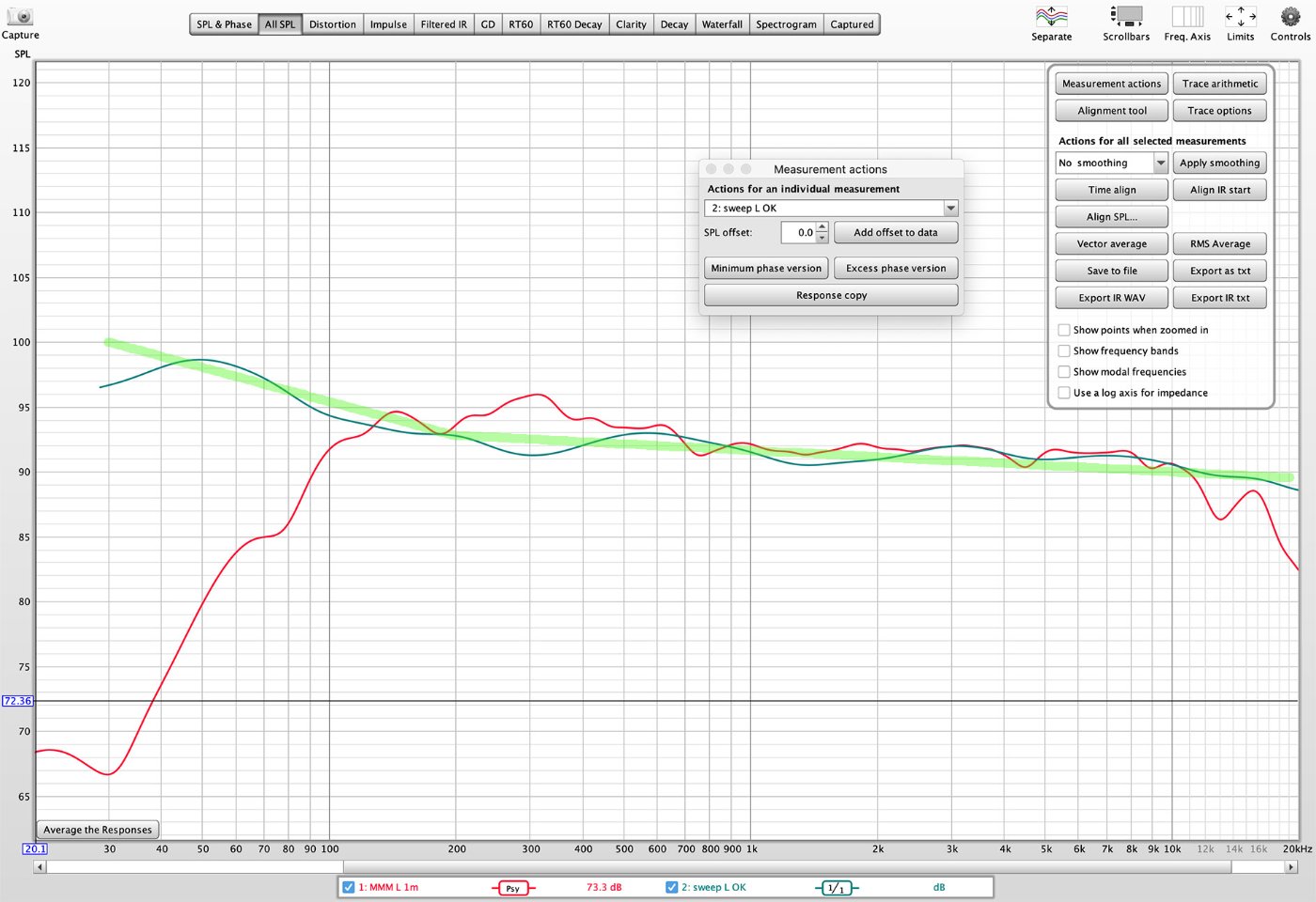Click the Scrollbars toolbar icon
This screenshot has height=902, width=1316.
tap(1125, 17)
